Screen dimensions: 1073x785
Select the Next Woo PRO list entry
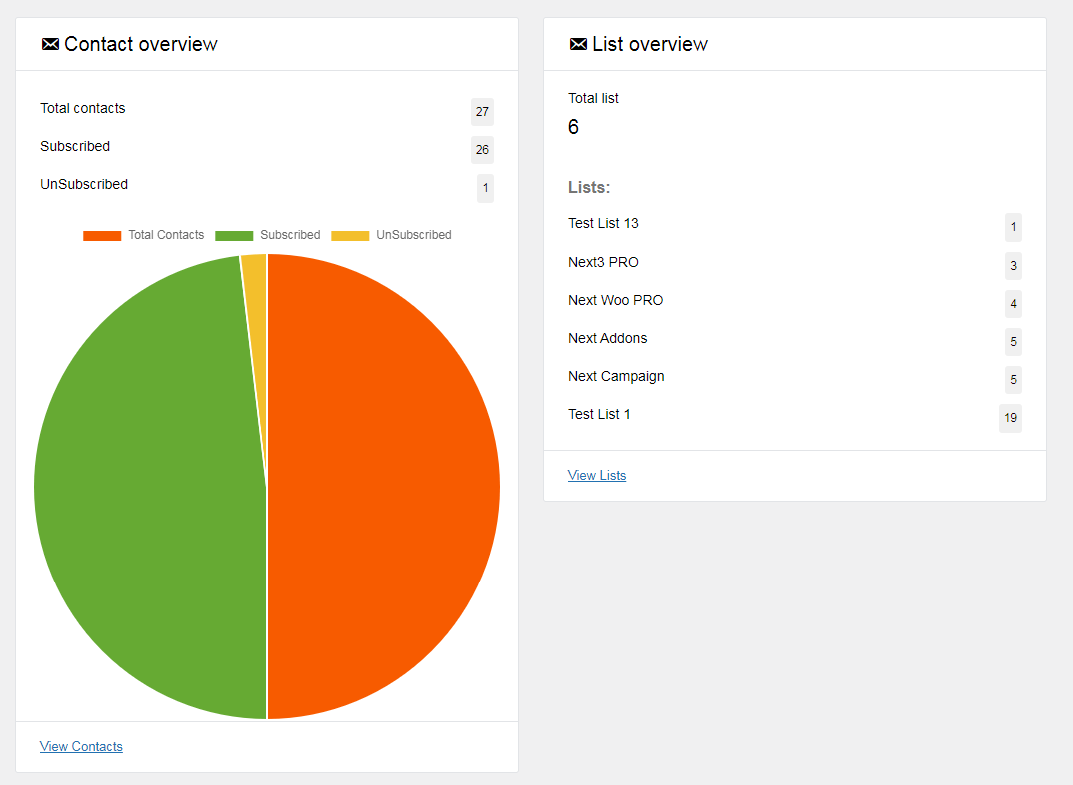click(615, 299)
